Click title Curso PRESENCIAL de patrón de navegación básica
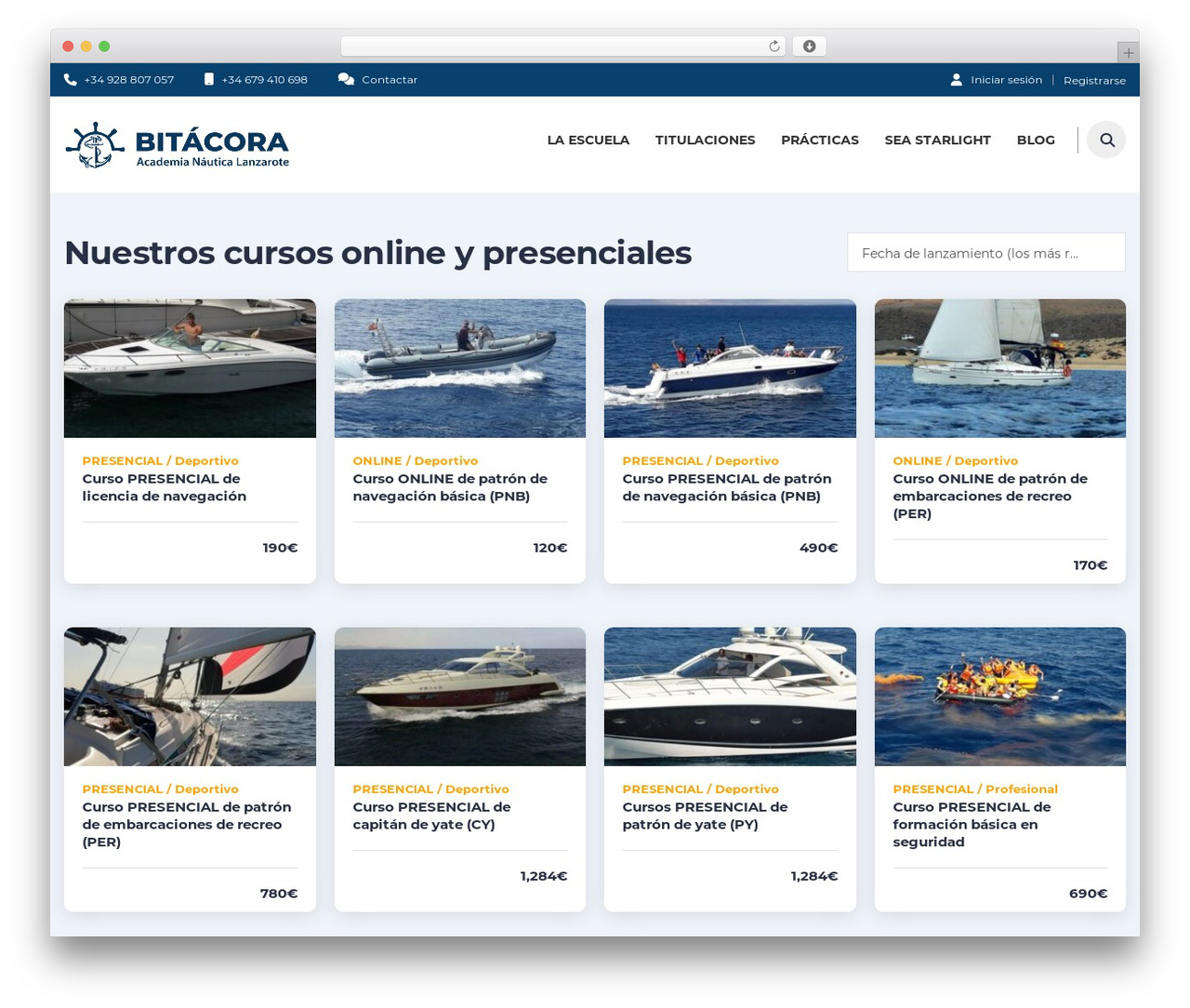This screenshot has width=1190, height=1008. (x=727, y=487)
